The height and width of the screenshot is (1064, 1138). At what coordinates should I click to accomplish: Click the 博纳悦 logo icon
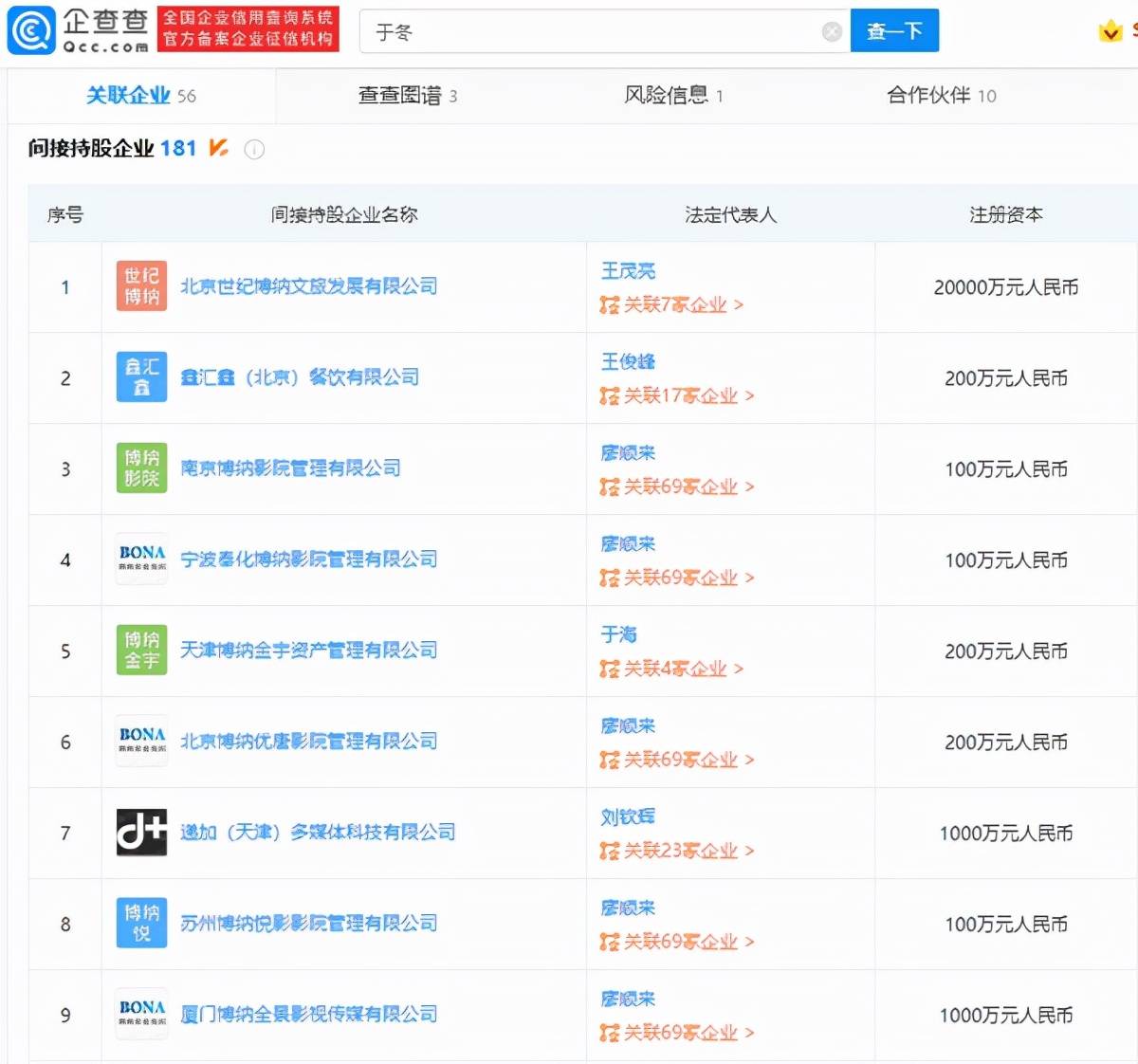[140, 923]
